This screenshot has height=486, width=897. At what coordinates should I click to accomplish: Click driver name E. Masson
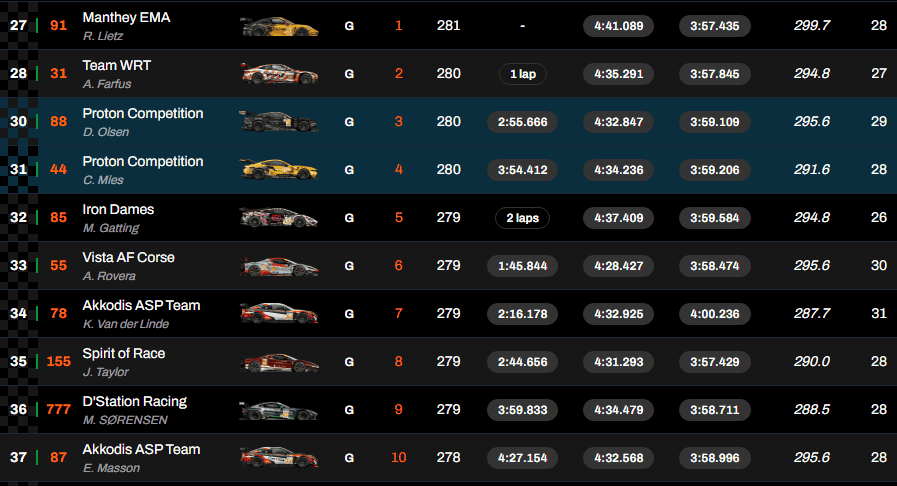click(x=112, y=468)
